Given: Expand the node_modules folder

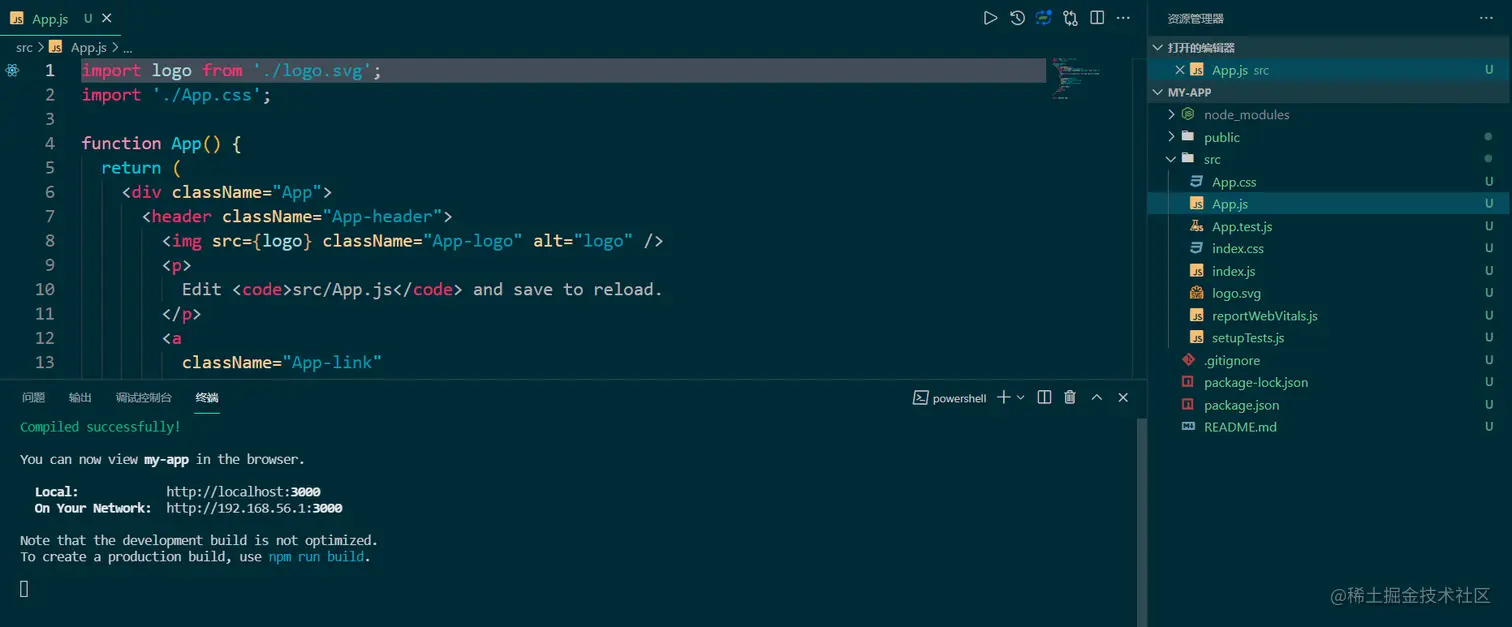Looking at the screenshot, I should 1171,115.
